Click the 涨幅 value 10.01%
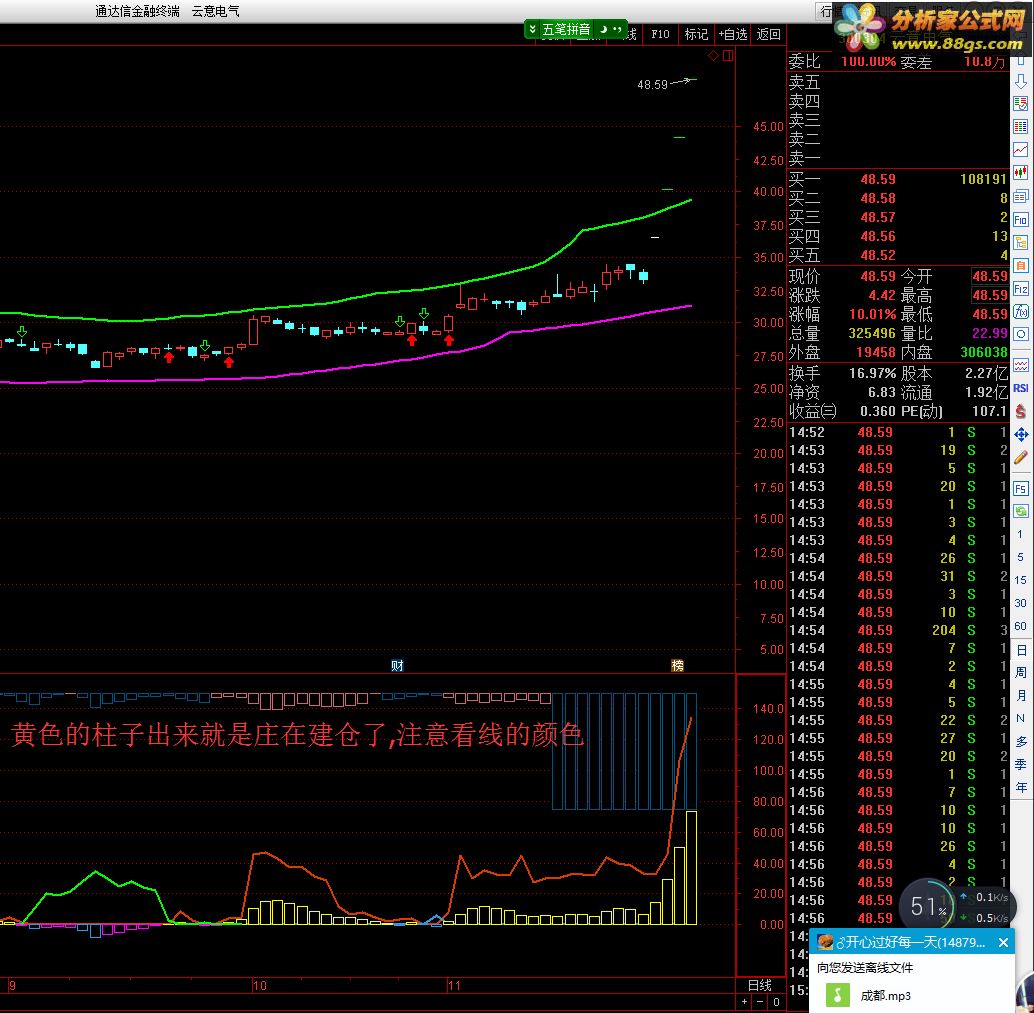 point(872,314)
